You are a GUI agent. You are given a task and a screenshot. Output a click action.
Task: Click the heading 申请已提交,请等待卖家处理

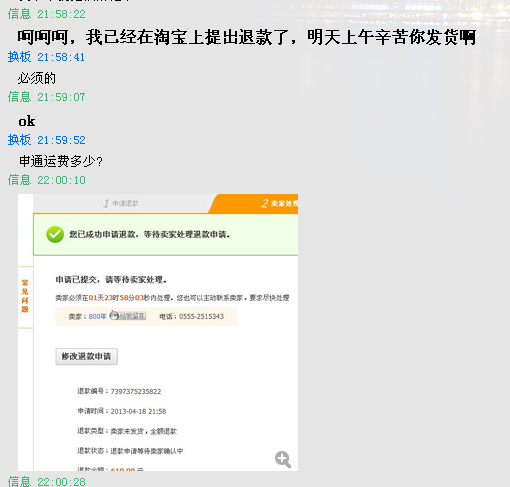coord(111,279)
